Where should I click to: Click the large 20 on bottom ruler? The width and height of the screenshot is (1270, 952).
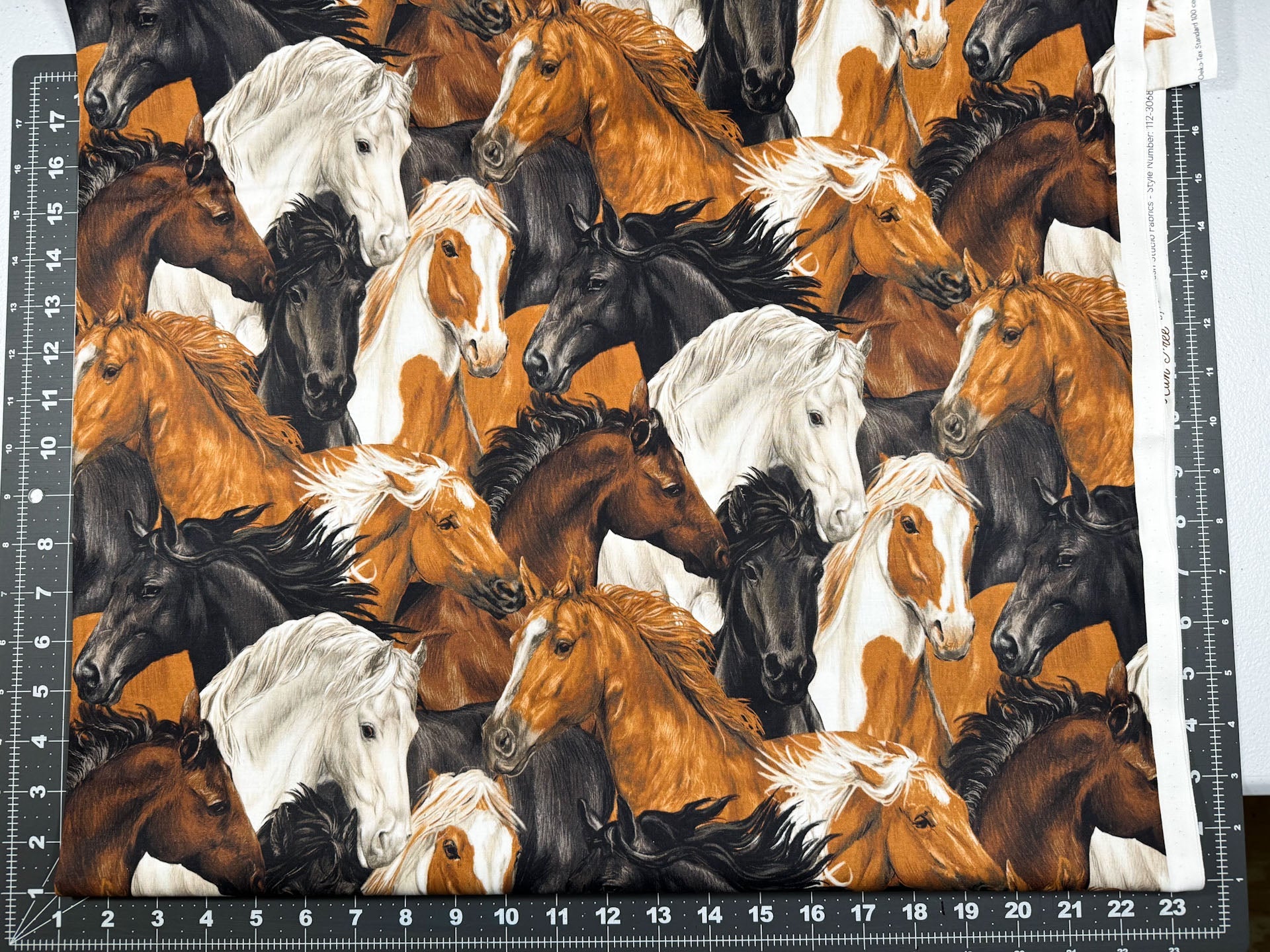(1018, 911)
